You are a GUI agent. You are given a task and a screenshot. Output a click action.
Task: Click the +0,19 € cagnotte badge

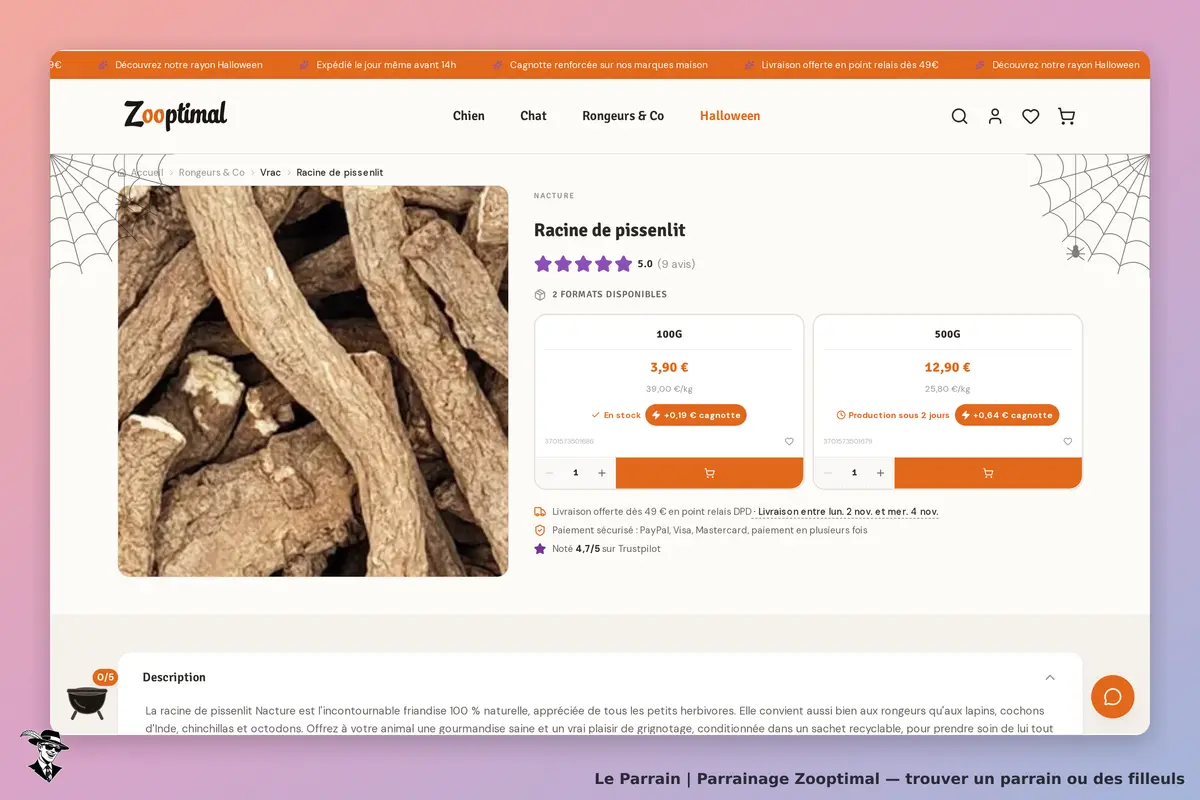click(696, 415)
